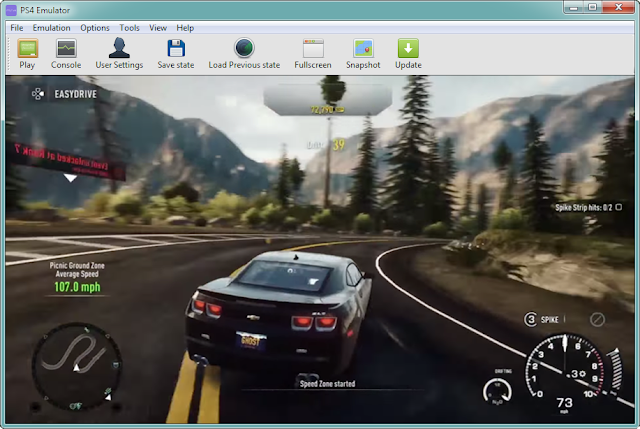Click the white down arrow under event banner

click(71, 178)
